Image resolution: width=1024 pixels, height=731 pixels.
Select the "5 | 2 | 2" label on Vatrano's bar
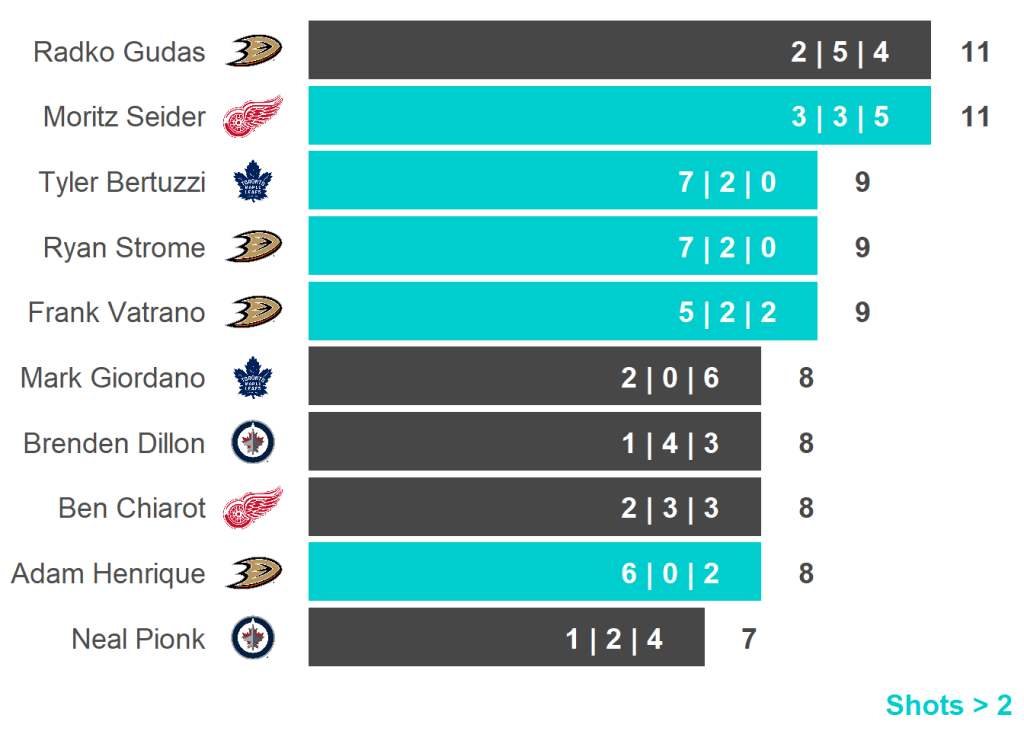point(727,313)
